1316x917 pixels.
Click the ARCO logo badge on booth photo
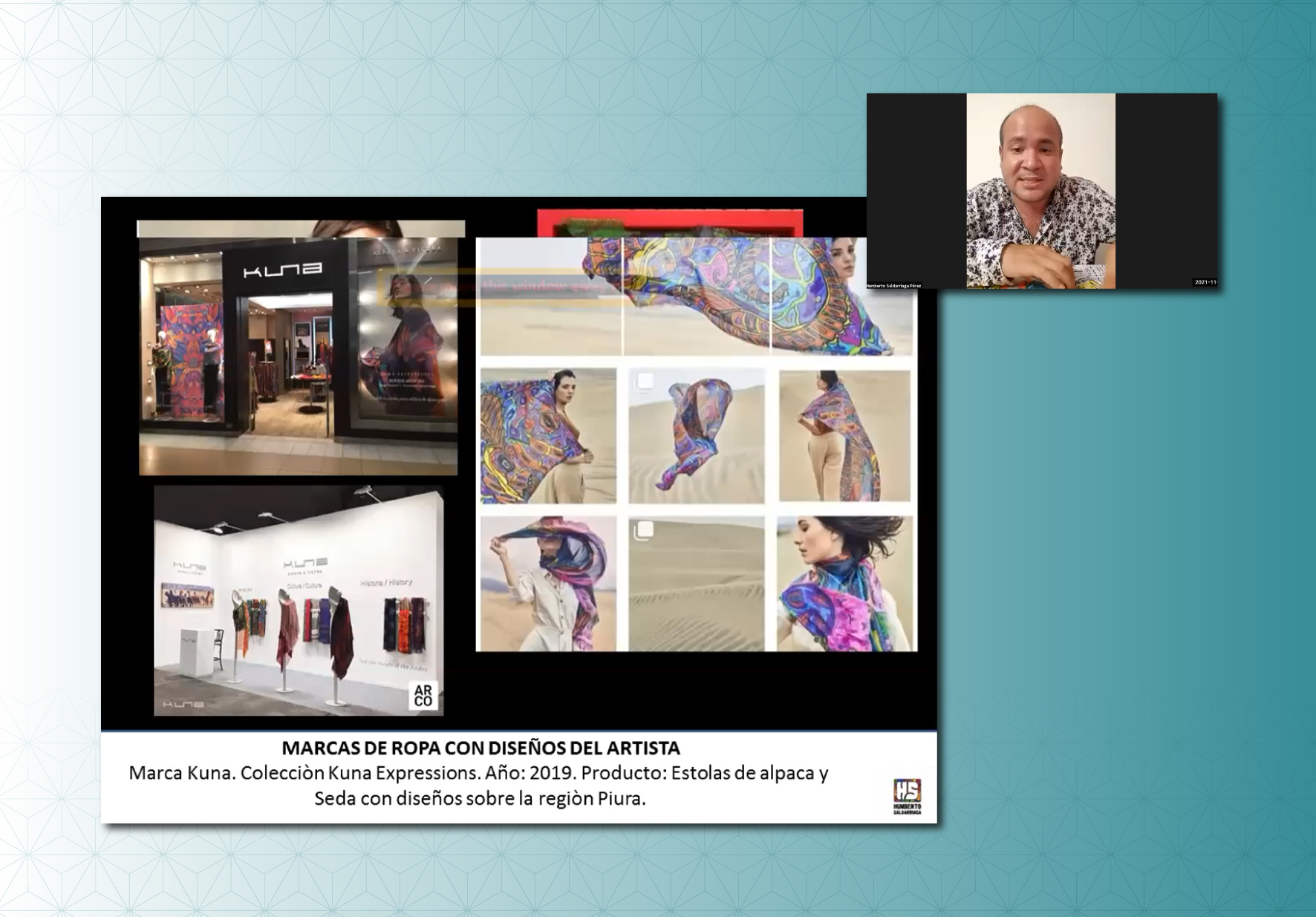click(x=423, y=696)
